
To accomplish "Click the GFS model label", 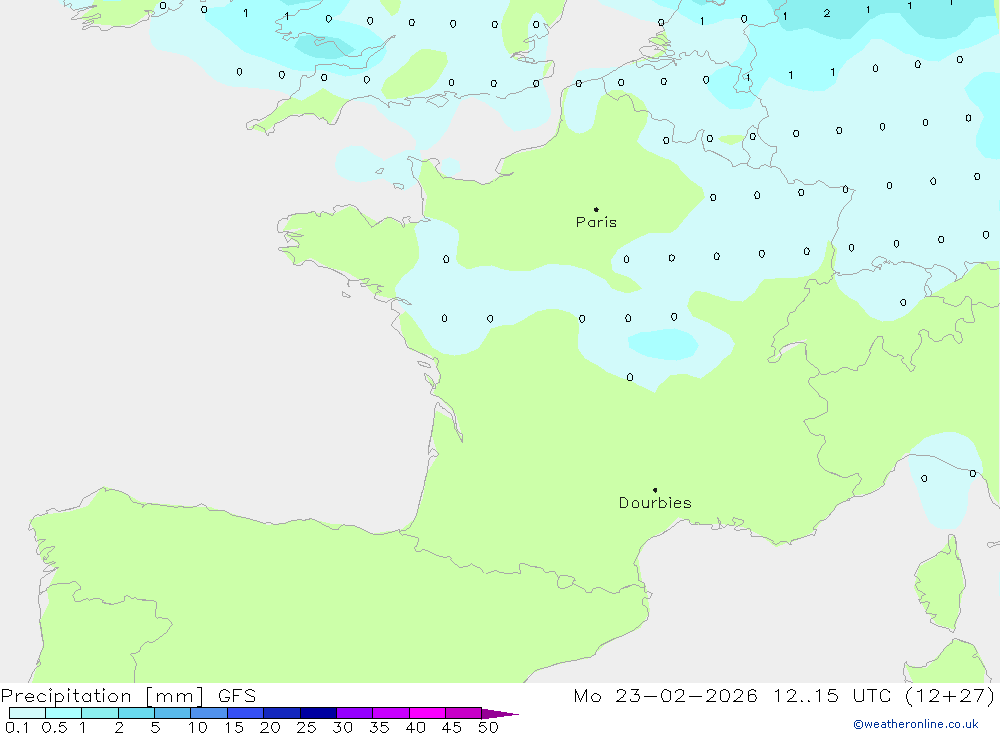I will click(x=237, y=696).
